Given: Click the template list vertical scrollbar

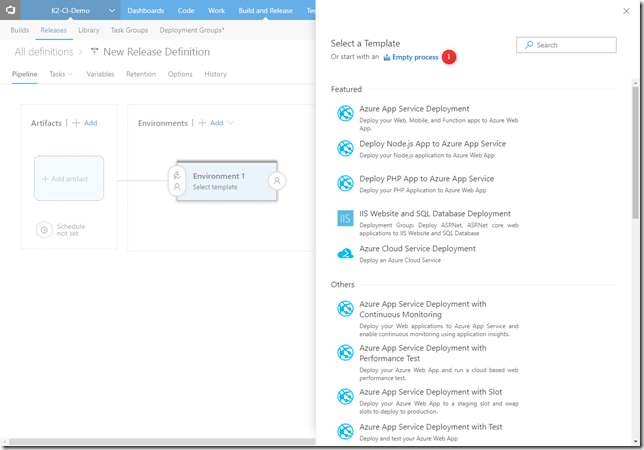Looking at the screenshot, I should 635,153.
